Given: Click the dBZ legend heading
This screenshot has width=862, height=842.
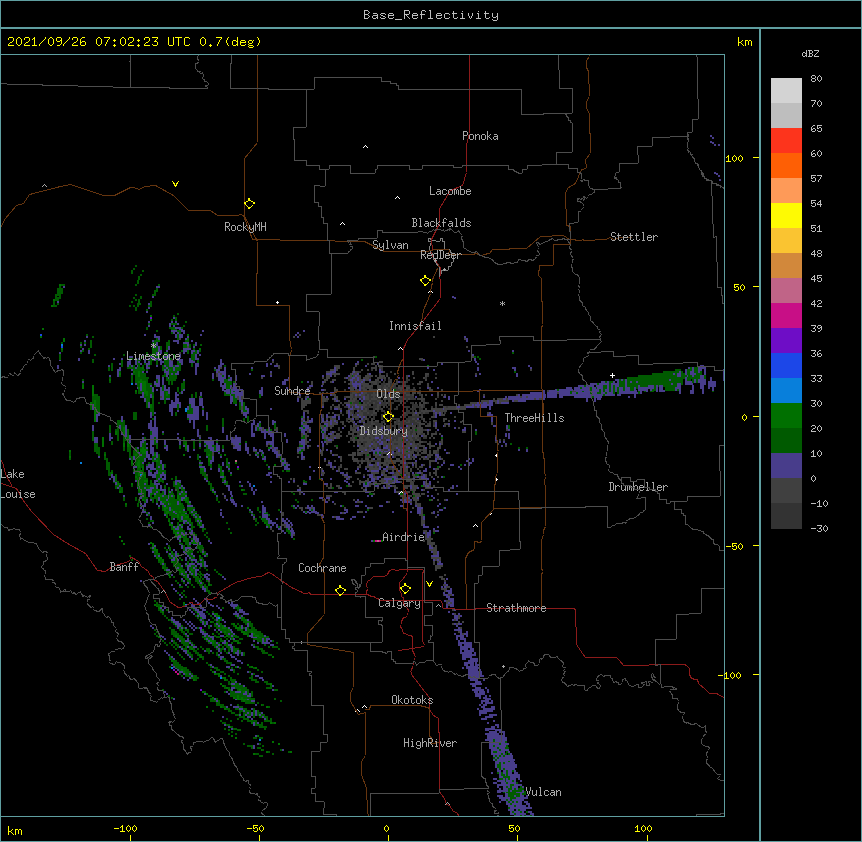Looking at the screenshot, I should pos(810,53).
